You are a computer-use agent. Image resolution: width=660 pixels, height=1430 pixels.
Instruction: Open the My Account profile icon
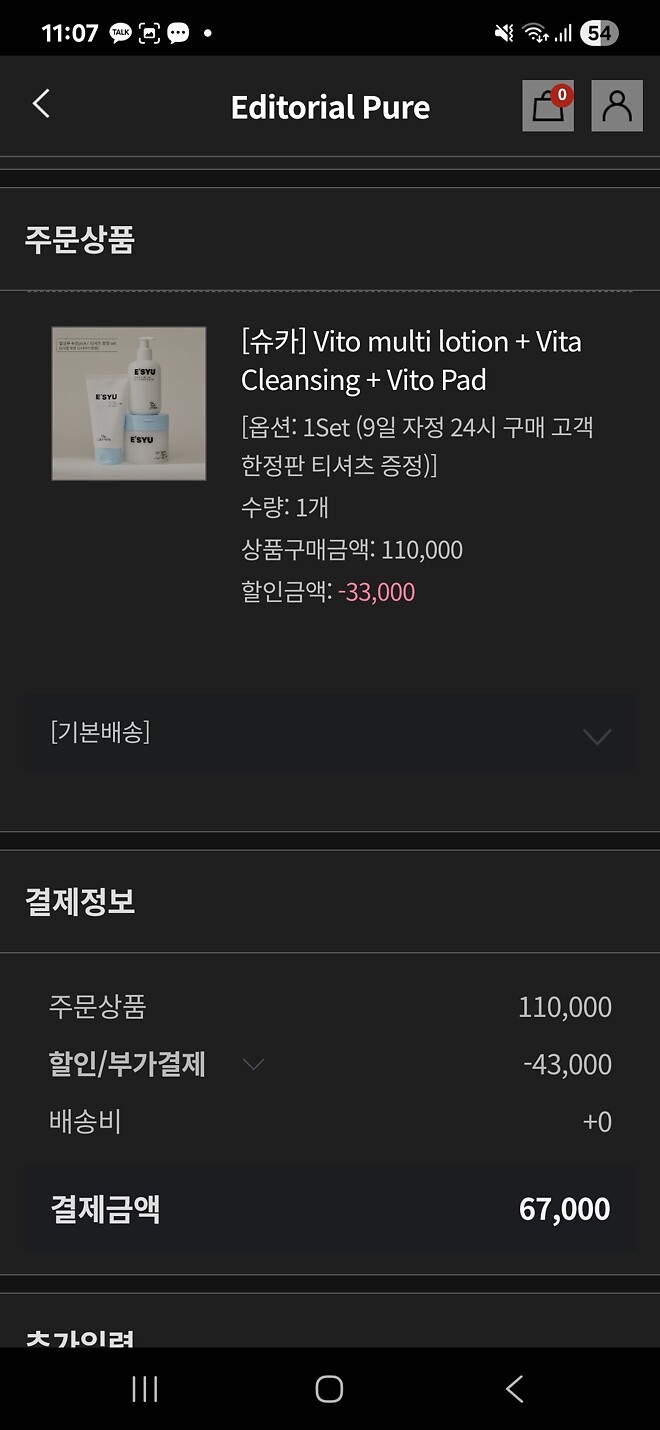[x=617, y=107]
